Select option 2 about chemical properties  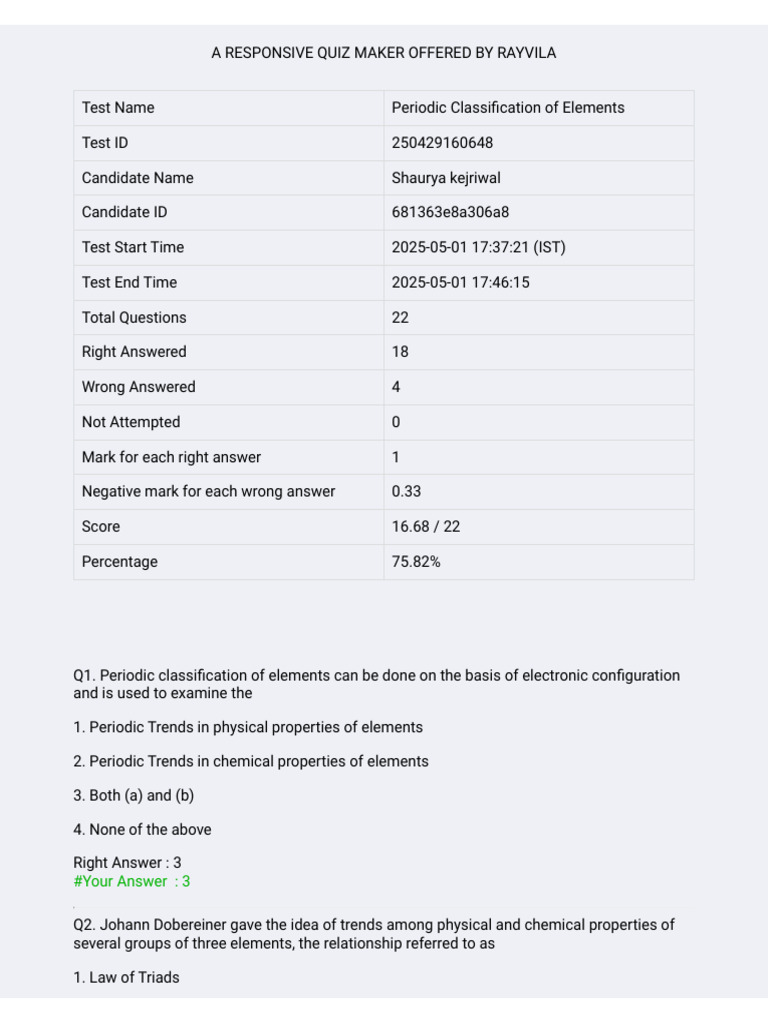(x=251, y=761)
